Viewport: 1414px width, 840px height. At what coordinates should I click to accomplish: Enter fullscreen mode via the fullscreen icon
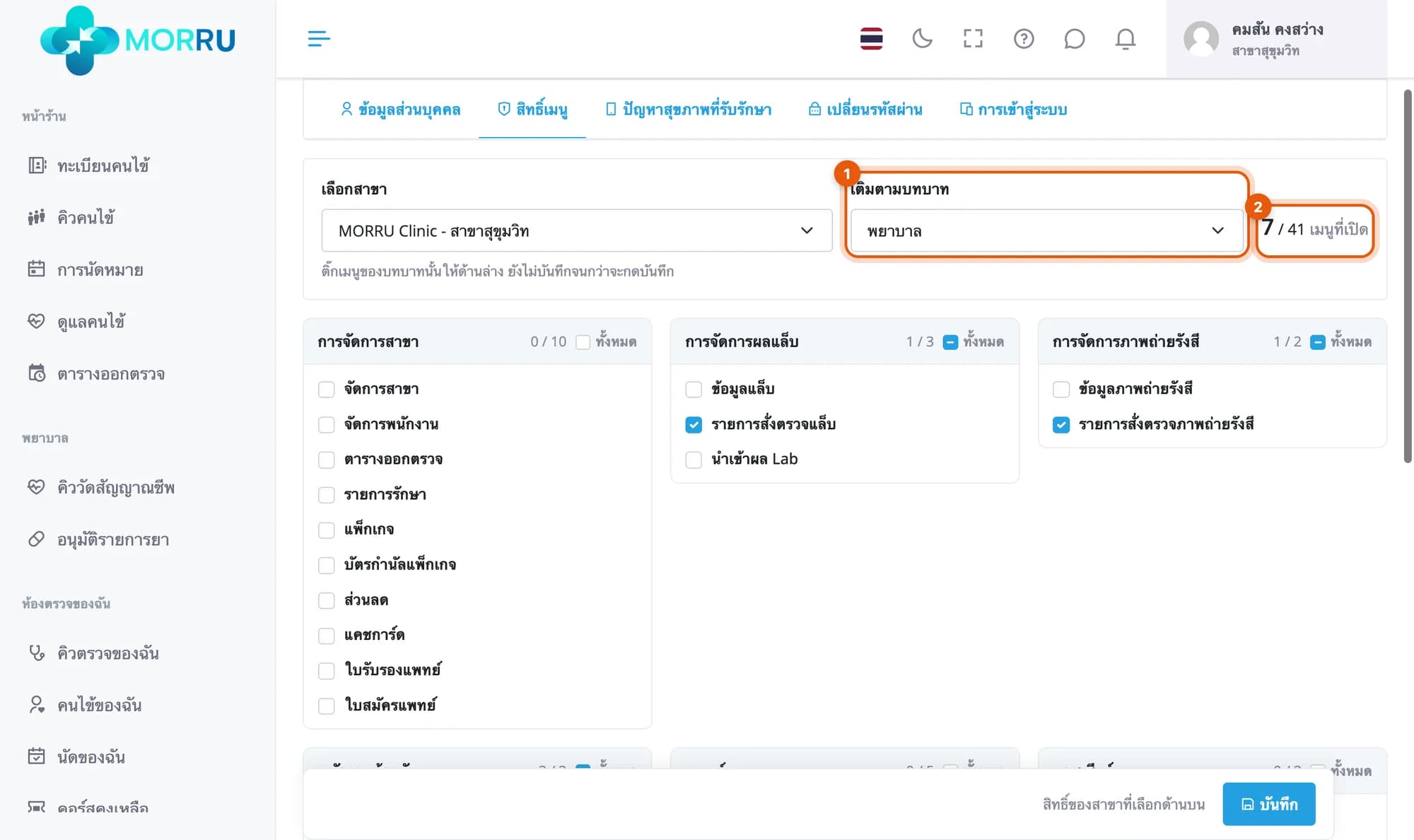973,38
